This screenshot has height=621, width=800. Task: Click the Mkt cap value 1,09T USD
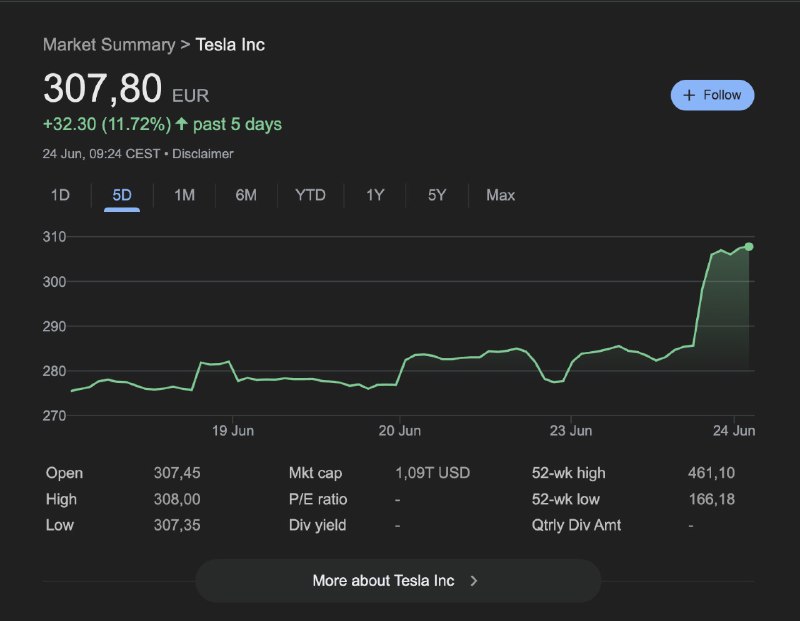click(433, 473)
